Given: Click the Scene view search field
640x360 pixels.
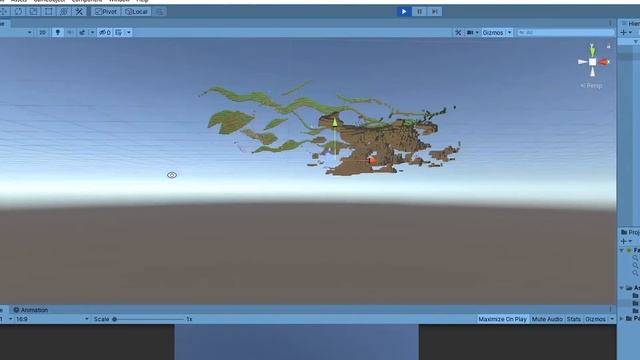Looking at the screenshot, I should (565, 32).
